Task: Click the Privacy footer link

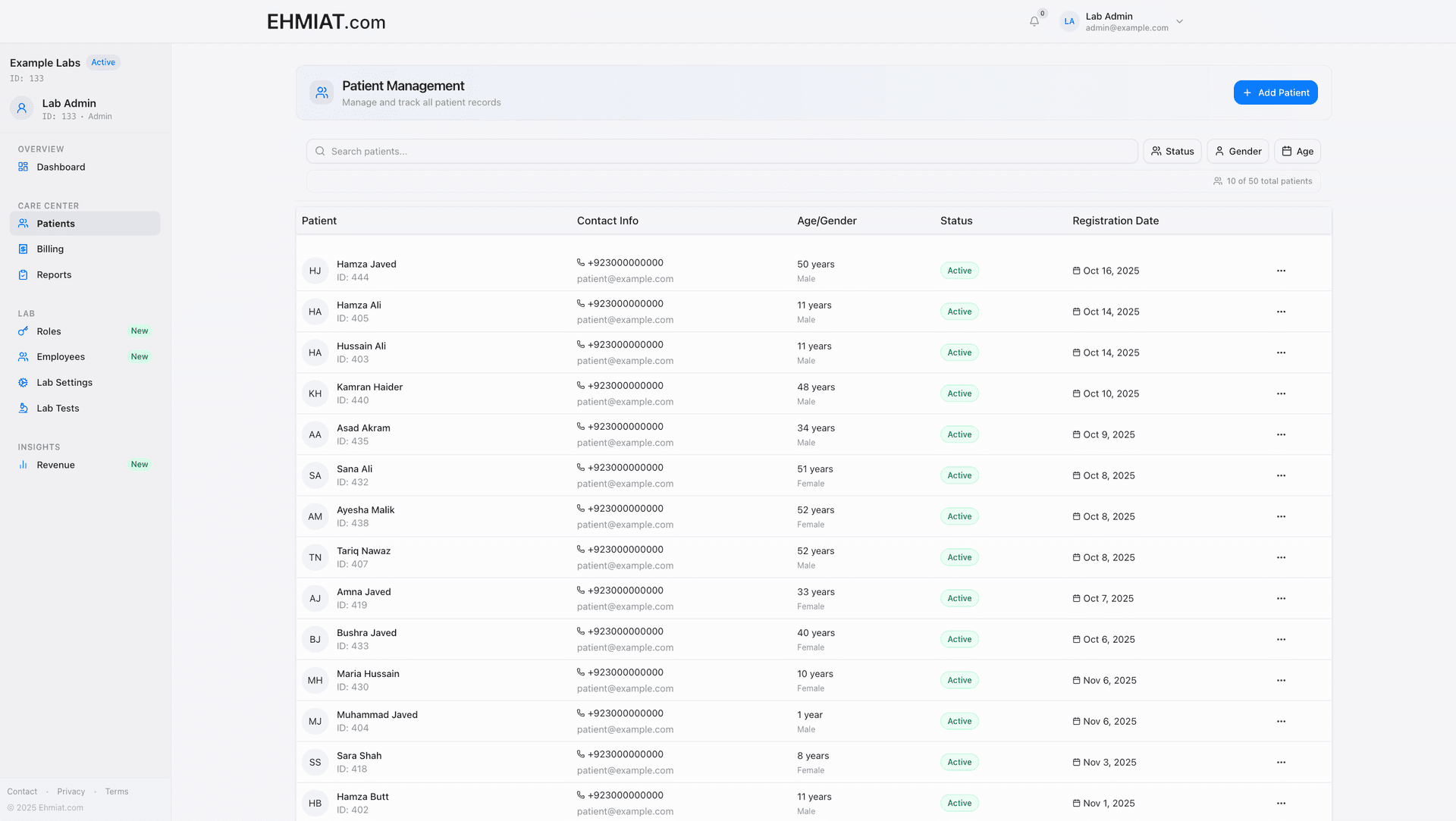Action: pos(71,791)
